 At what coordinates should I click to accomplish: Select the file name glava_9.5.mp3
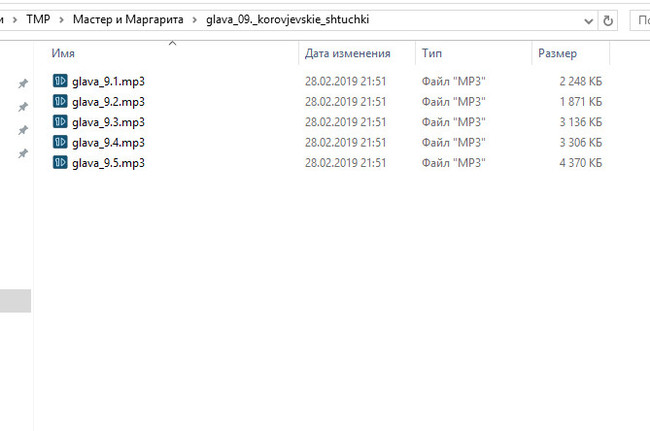[x=108, y=163]
